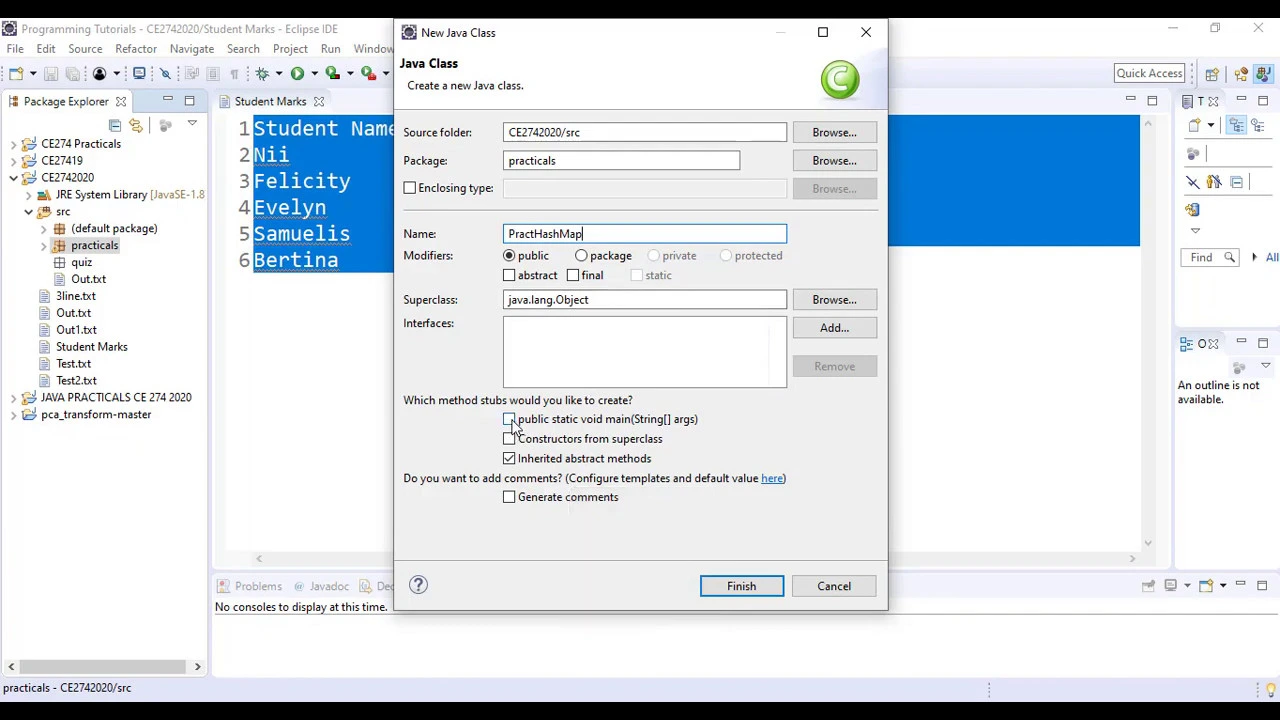
Task: Select the public modifier radio button
Action: 509,256
